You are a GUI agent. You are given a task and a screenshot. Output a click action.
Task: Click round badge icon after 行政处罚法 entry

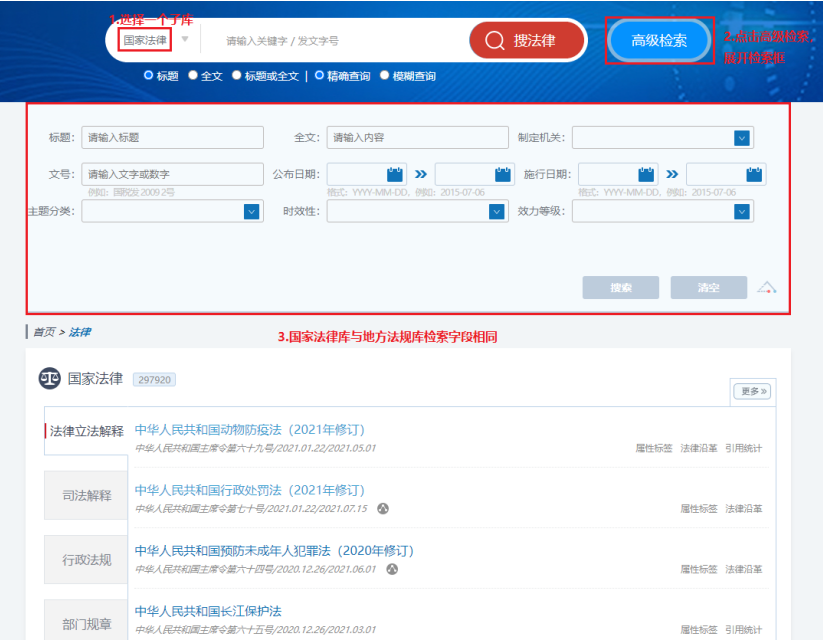pyautogui.click(x=383, y=509)
